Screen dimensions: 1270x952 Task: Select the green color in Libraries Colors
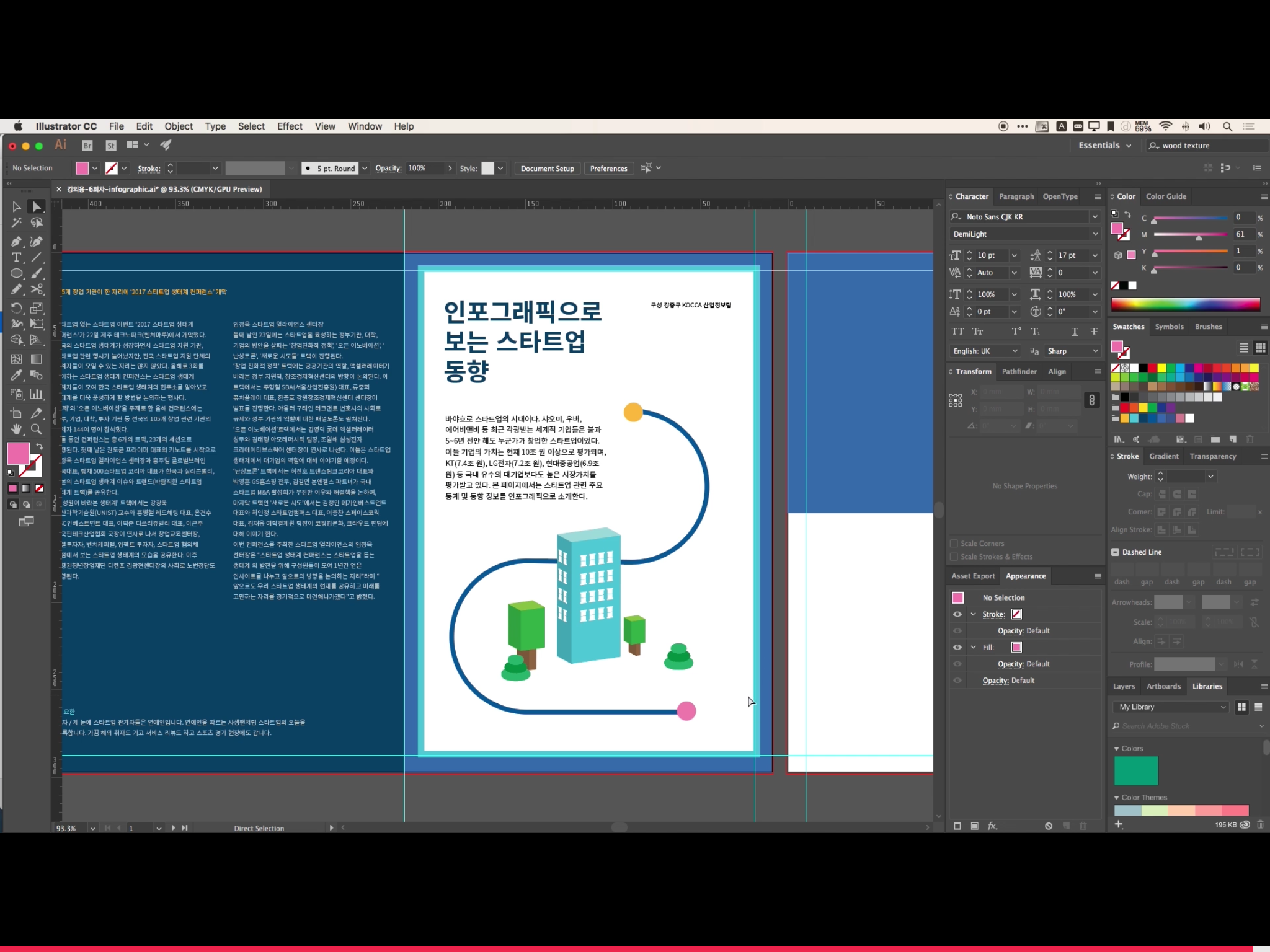click(1136, 770)
